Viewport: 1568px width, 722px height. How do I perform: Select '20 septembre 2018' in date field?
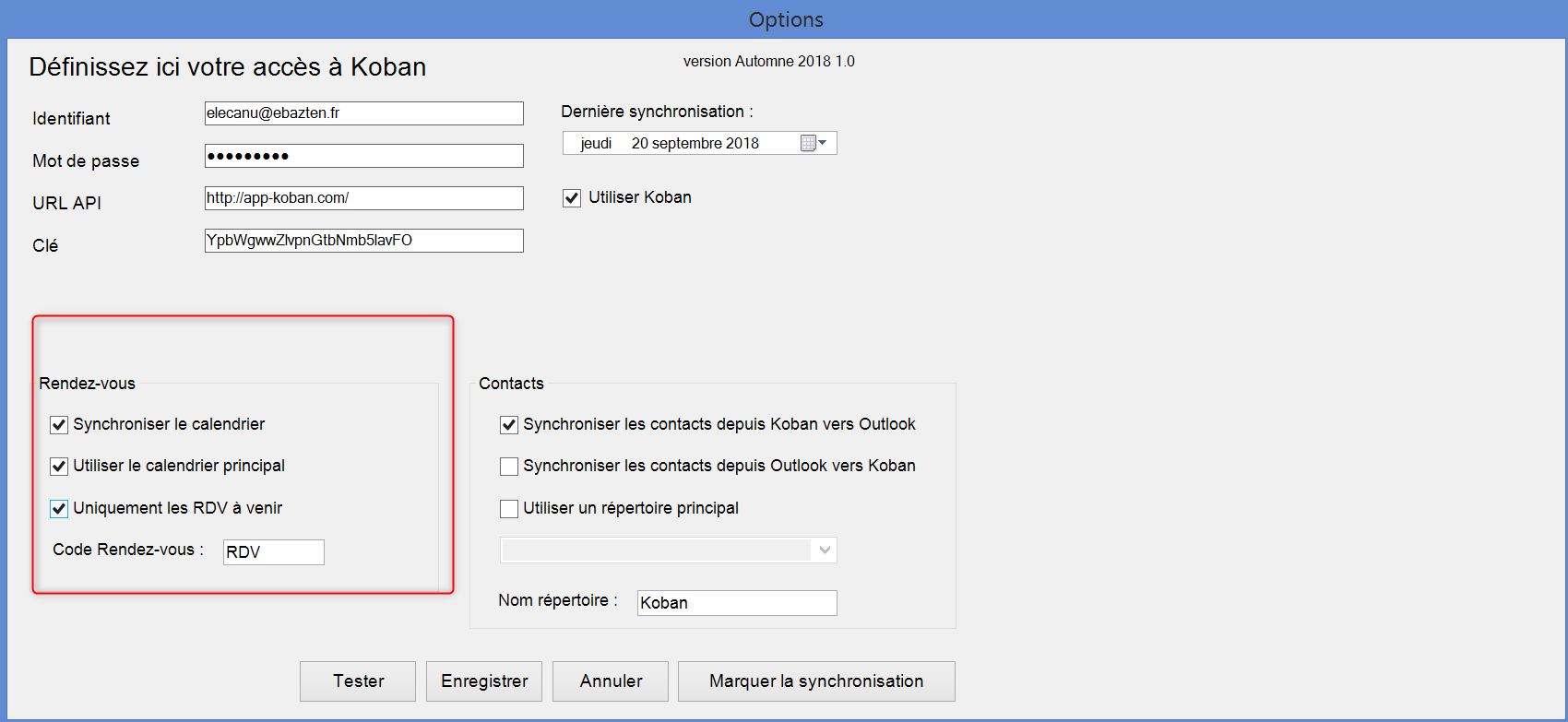coord(695,143)
